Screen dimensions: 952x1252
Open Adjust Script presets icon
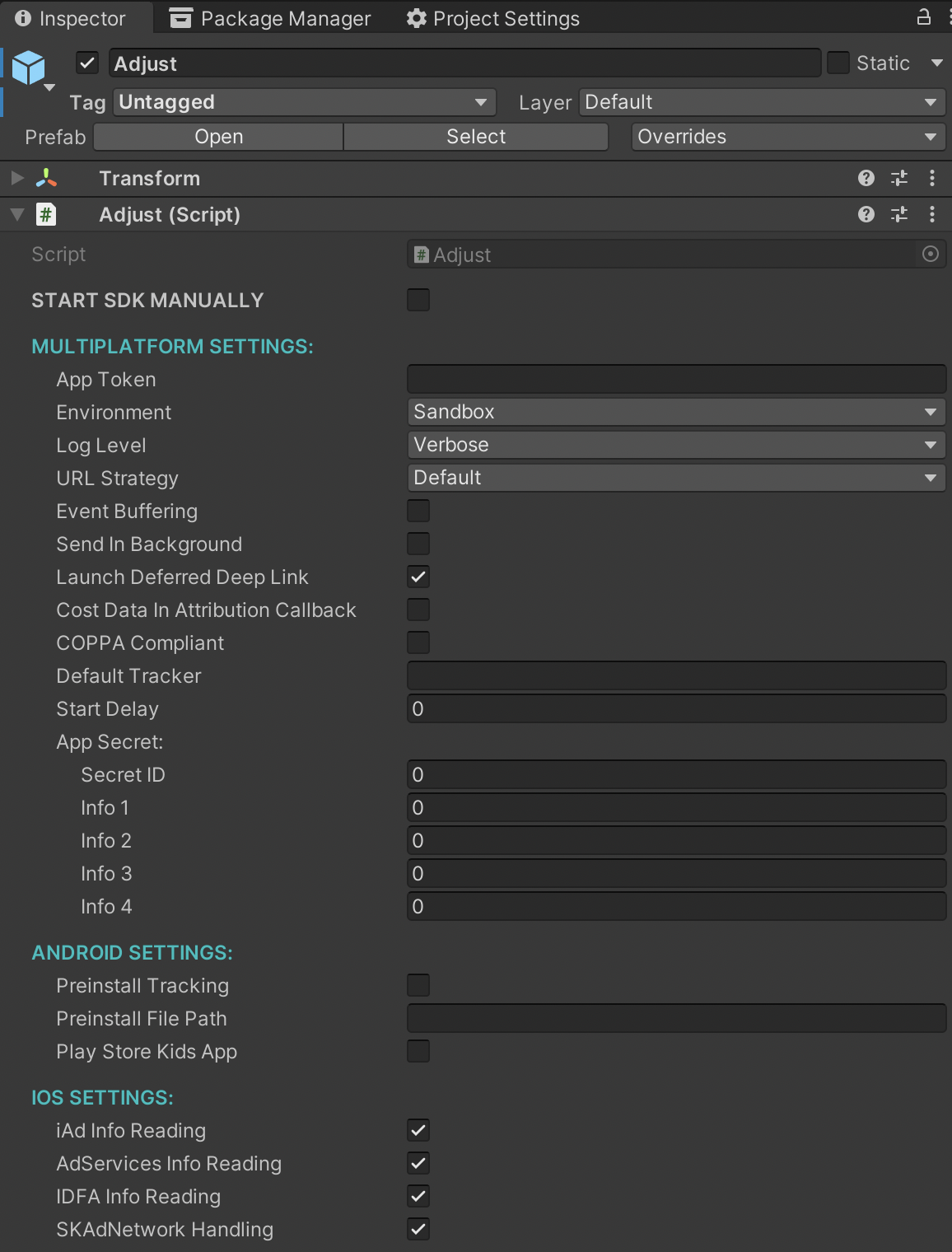point(899,214)
